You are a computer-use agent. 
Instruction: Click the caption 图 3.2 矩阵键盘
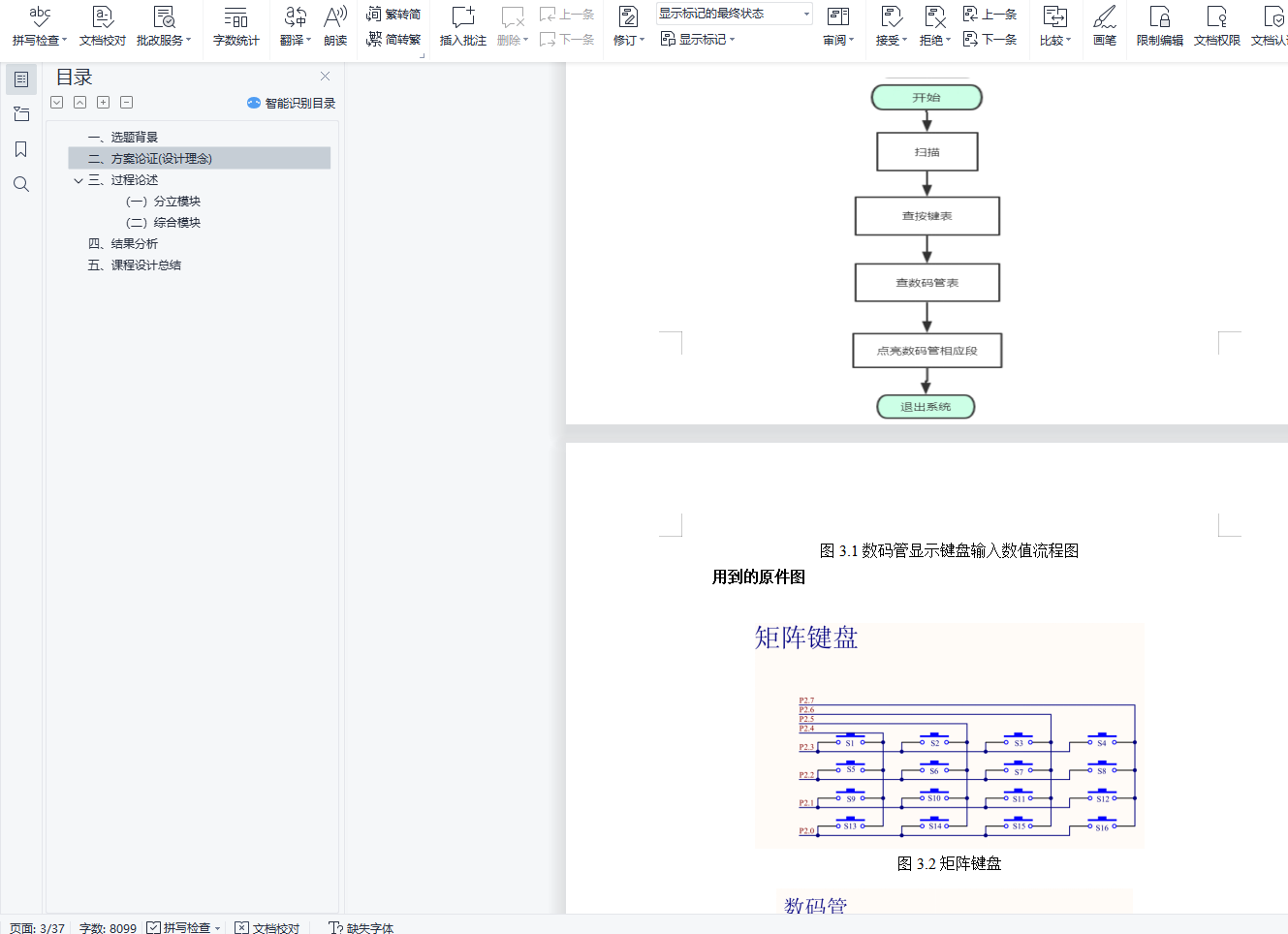click(x=949, y=863)
